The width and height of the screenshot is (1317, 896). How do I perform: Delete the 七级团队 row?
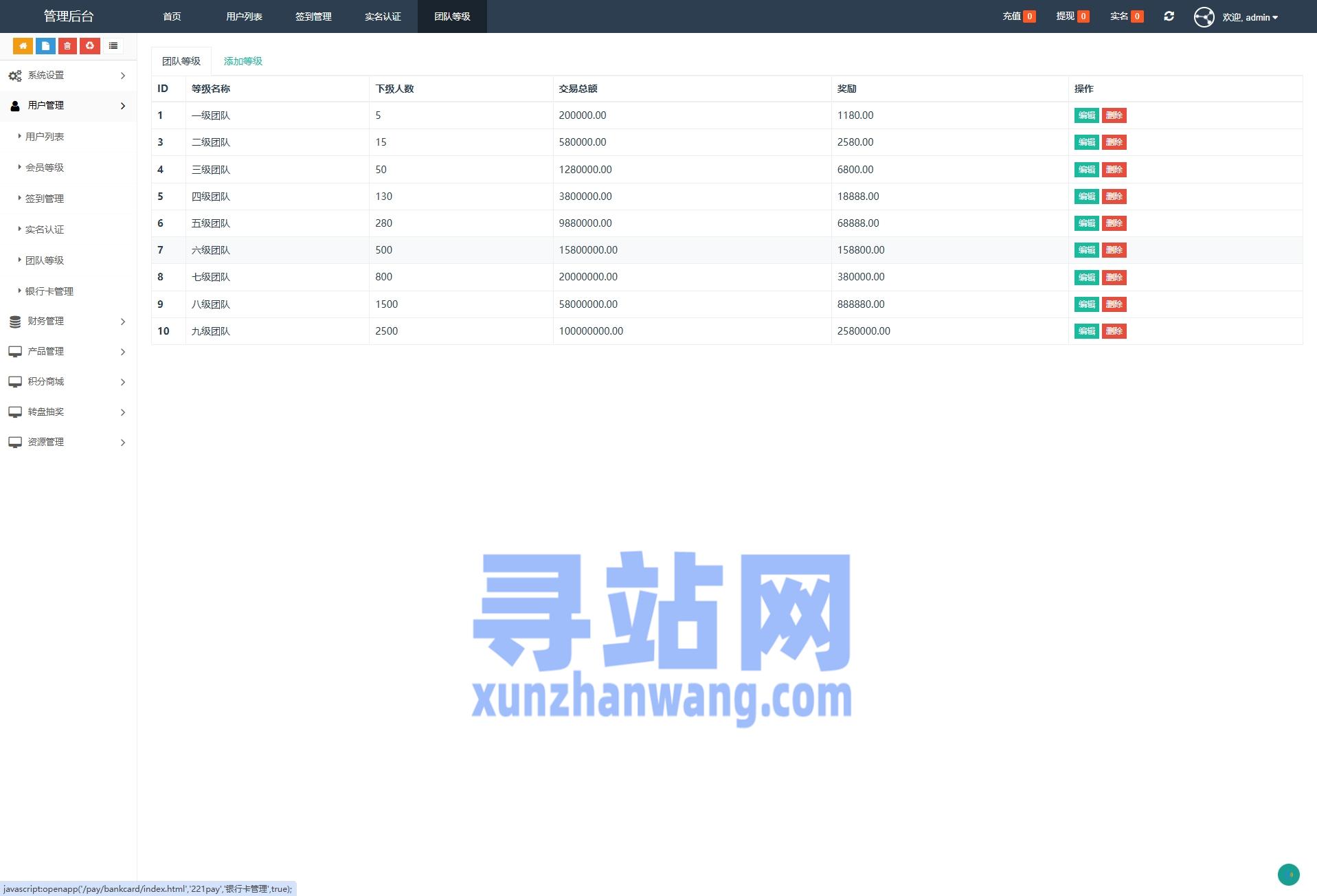(1114, 278)
